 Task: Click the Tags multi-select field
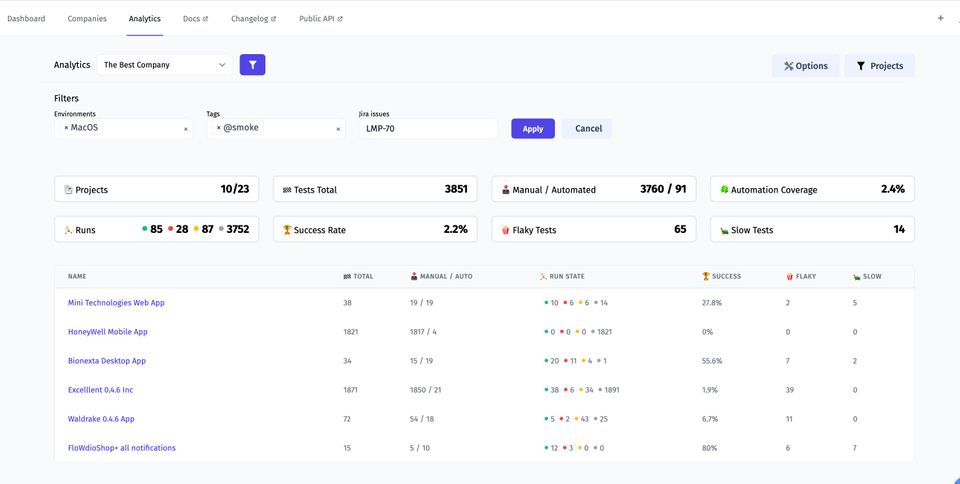(276, 128)
